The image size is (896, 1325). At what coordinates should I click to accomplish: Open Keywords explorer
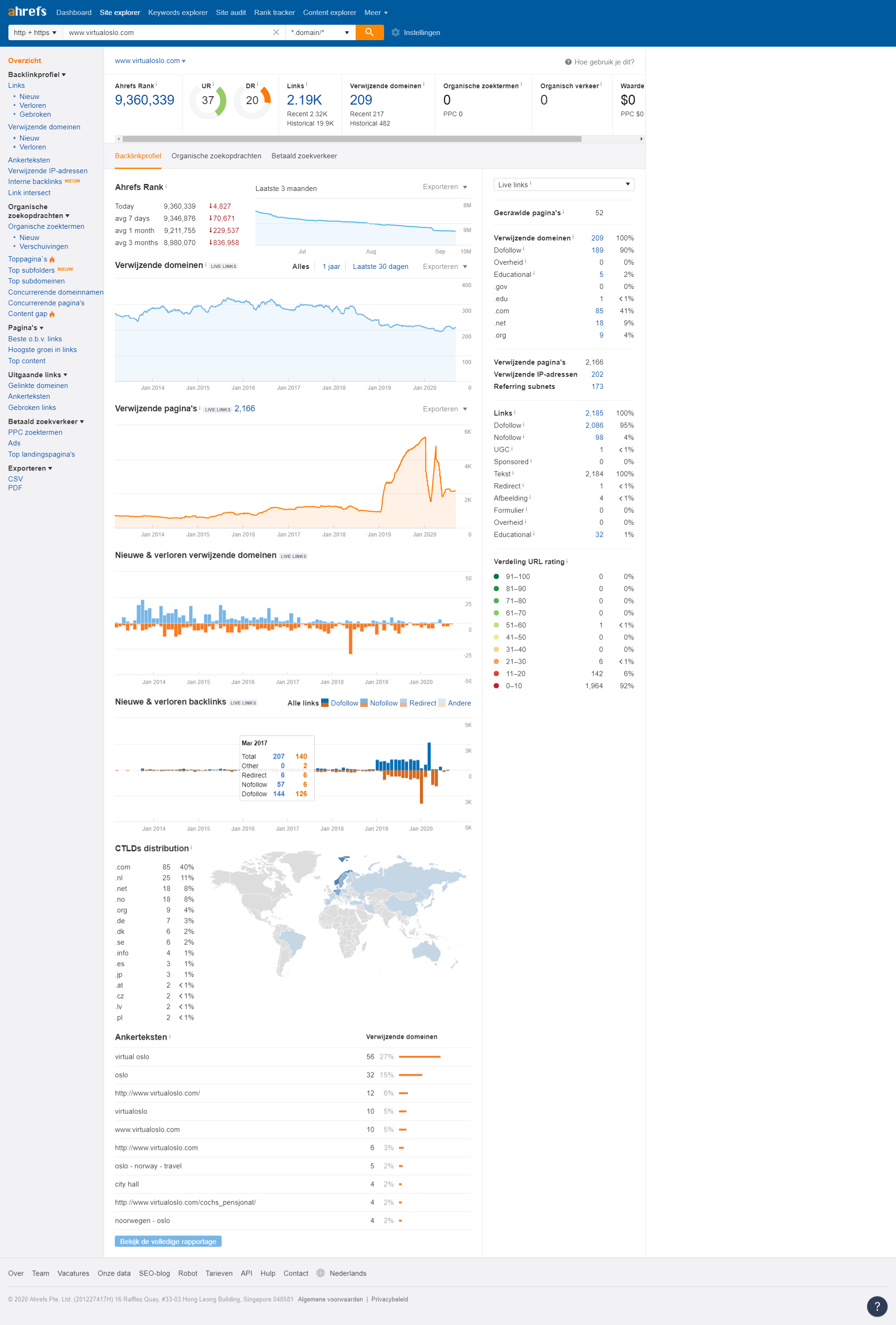click(178, 13)
